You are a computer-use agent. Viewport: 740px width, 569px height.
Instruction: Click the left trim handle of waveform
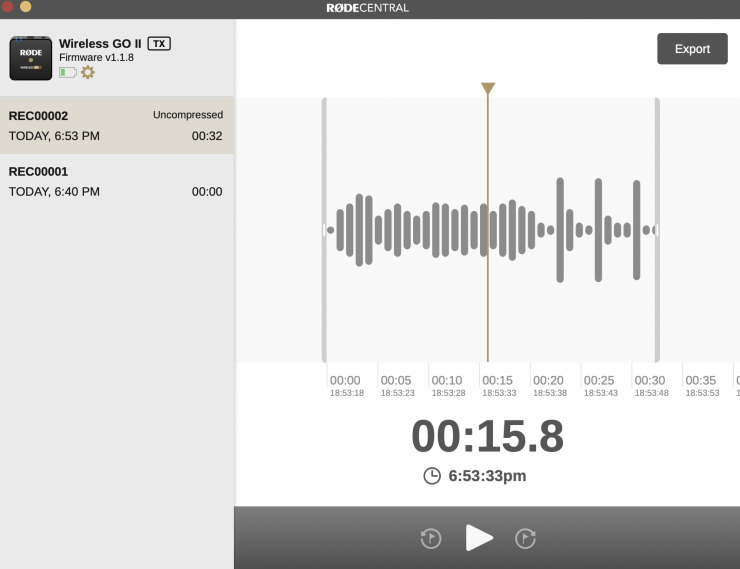(324, 230)
